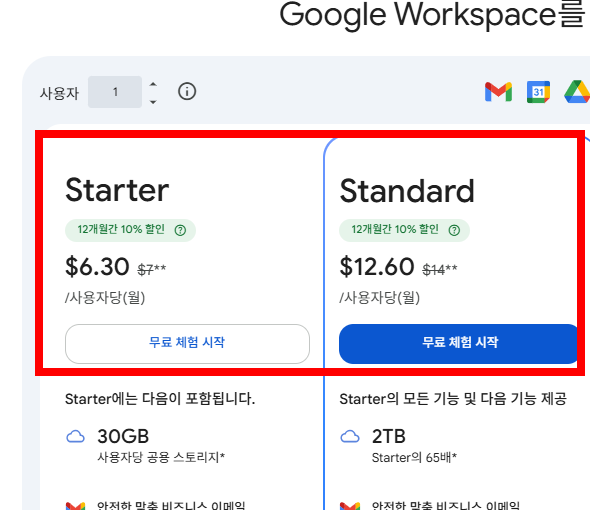Increase user count with up arrow
Image resolution: width=590 pixels, height=510 pixels.
[153, 84]
